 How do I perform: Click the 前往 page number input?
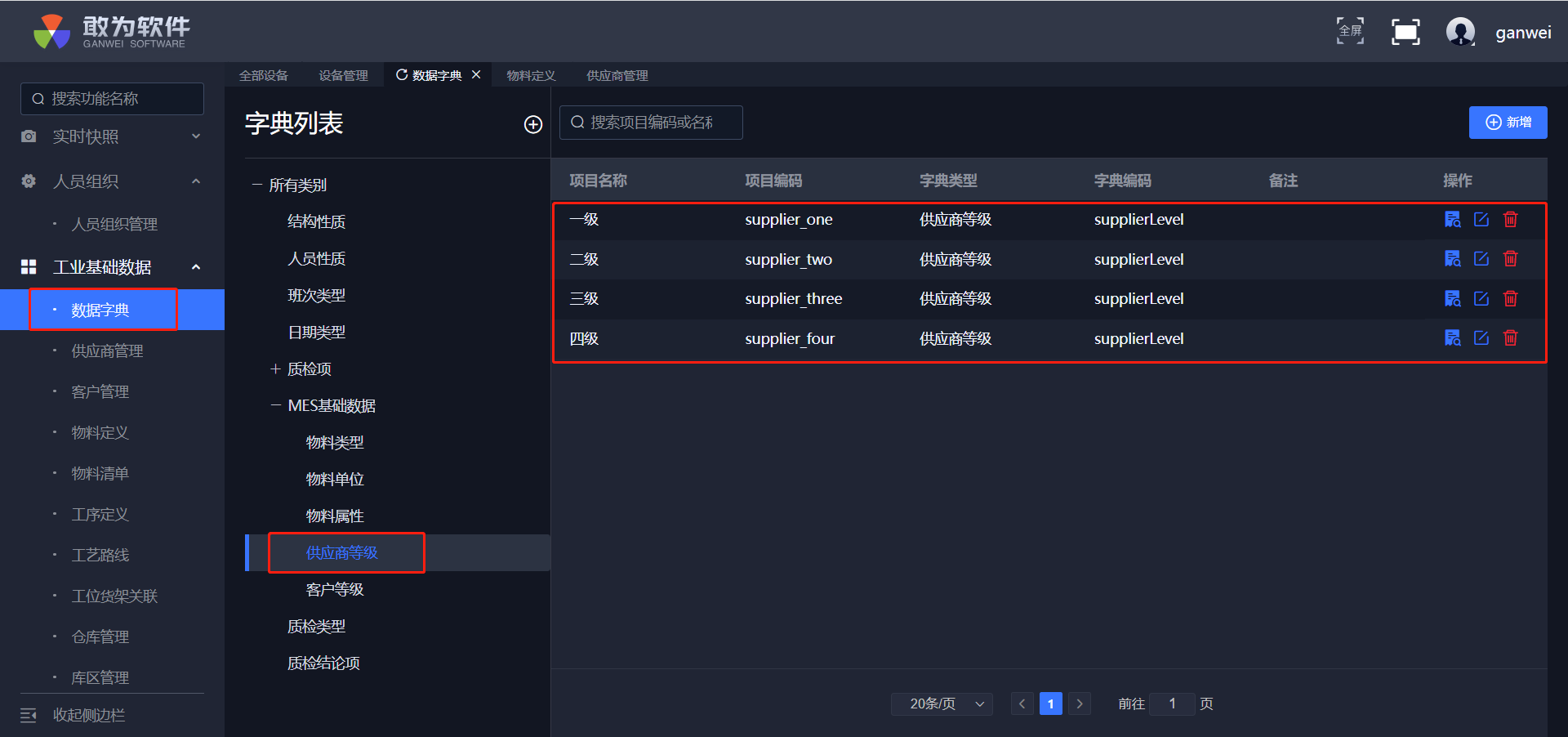(x=1172, y=703)
